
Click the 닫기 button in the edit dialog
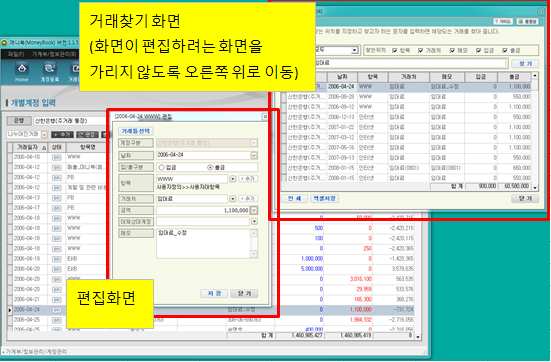click(244, 293)
